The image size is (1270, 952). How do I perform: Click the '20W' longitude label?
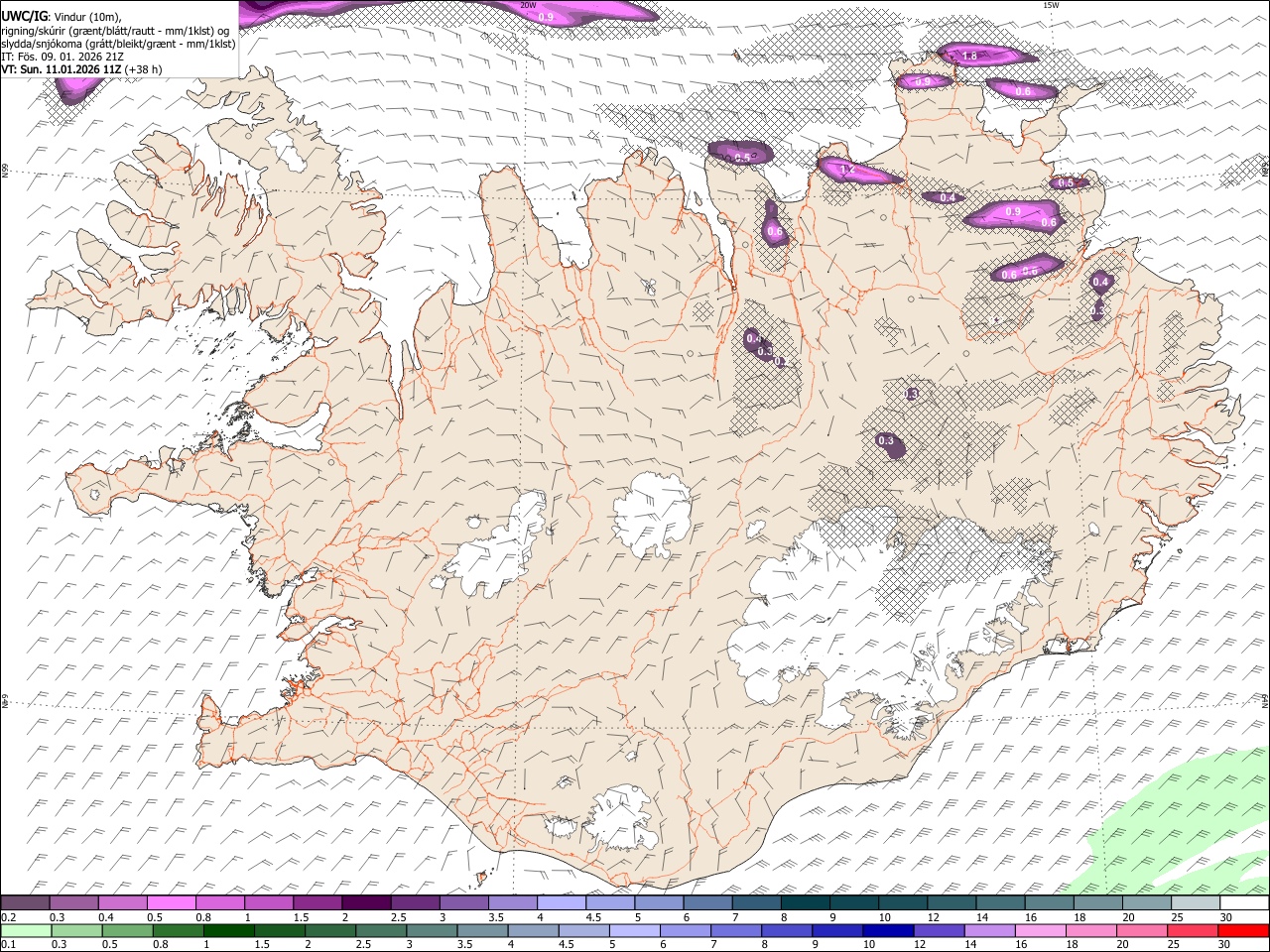(528, 5)
